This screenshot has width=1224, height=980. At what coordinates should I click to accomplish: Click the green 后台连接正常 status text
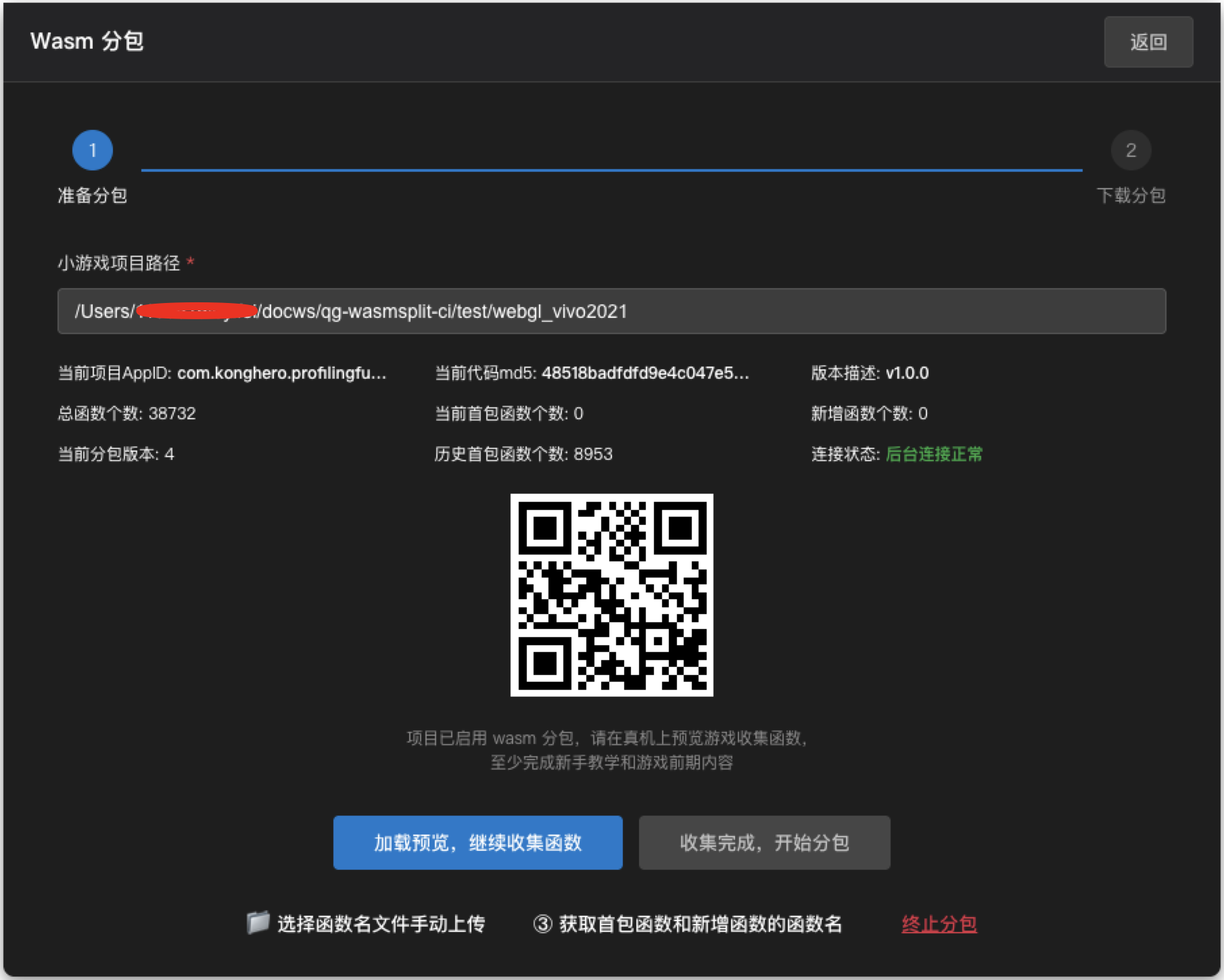[933, 454]
